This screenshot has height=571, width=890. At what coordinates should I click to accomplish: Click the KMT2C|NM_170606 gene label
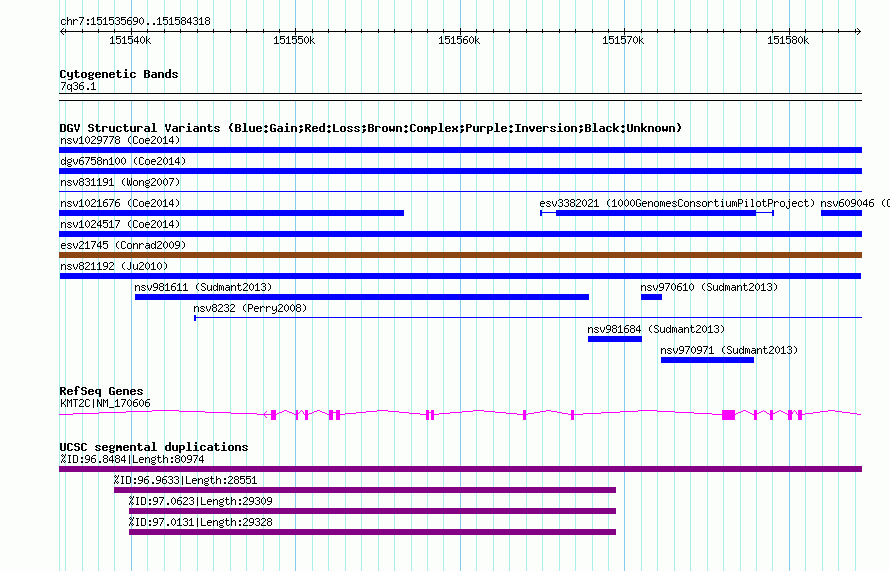click(105, 404)
